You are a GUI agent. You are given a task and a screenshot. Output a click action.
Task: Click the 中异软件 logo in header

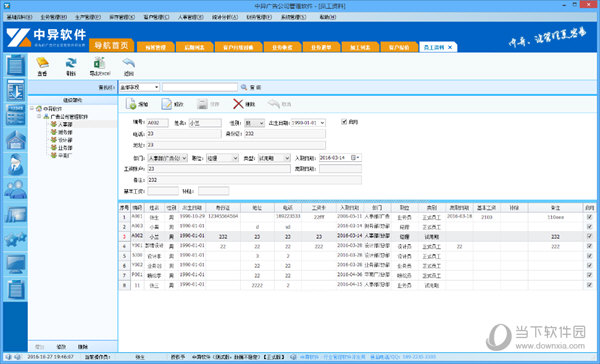46,37
